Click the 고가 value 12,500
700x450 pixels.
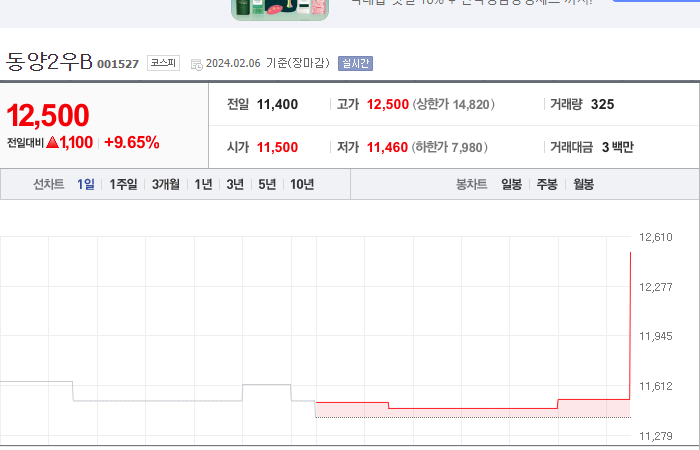click(388, 104)
